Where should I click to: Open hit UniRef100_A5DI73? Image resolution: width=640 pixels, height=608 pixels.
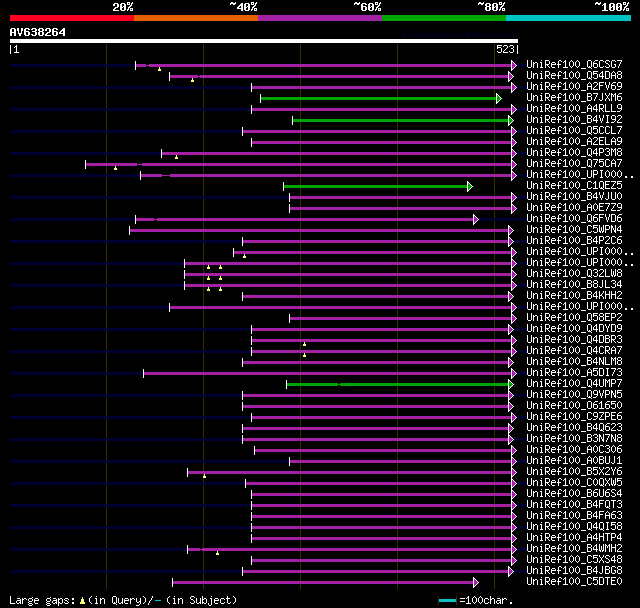click(574, 373)
